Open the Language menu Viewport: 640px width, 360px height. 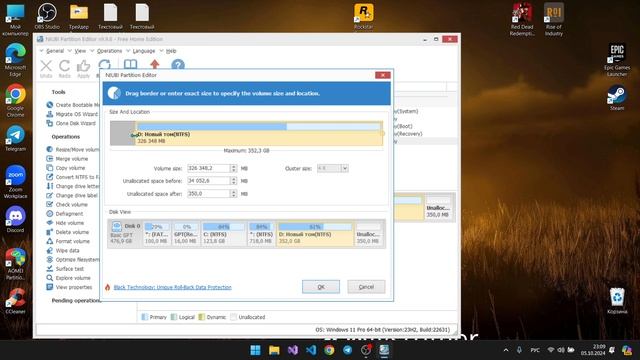point(144,51)
